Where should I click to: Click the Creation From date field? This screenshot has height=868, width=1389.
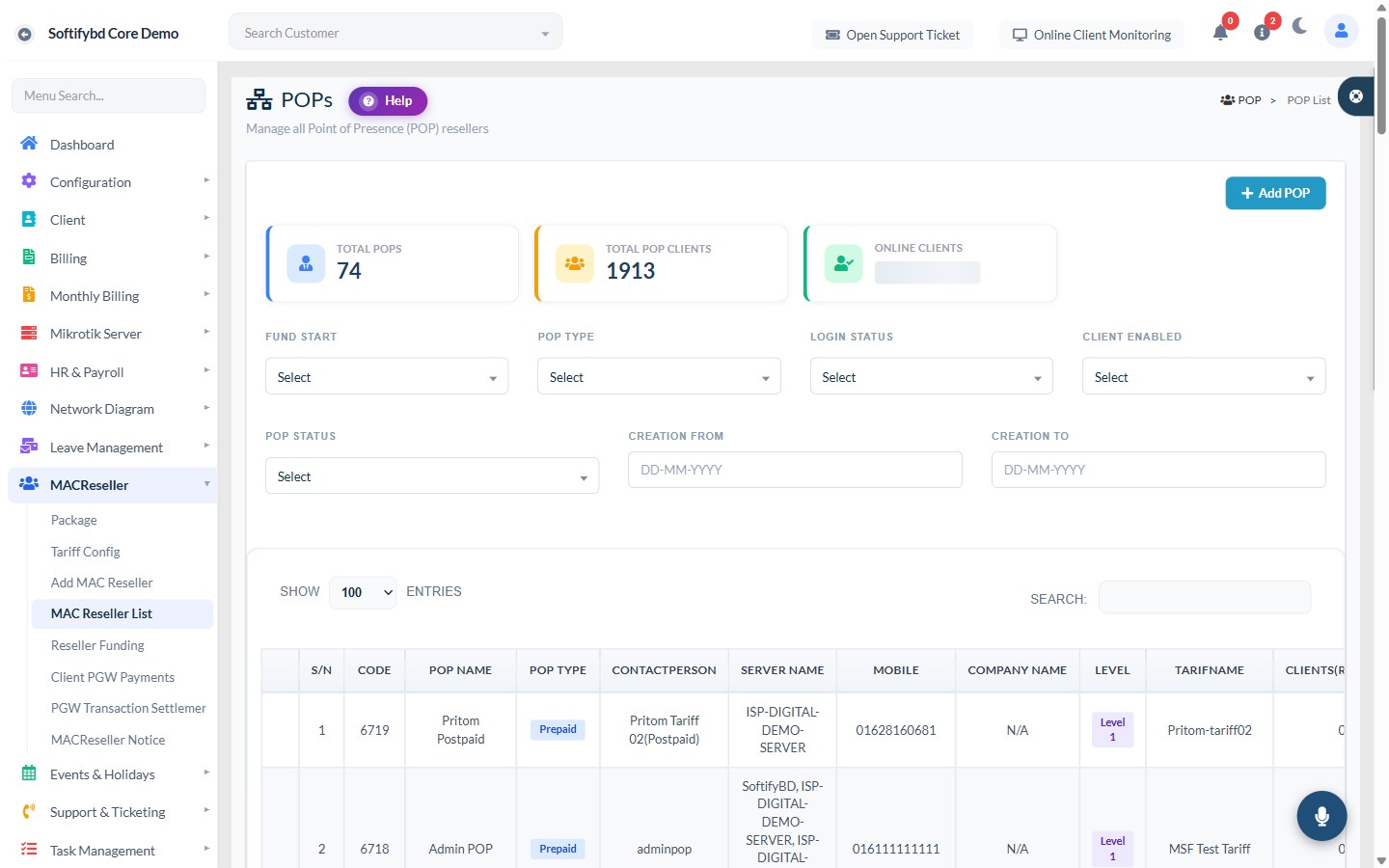point(795,470)
